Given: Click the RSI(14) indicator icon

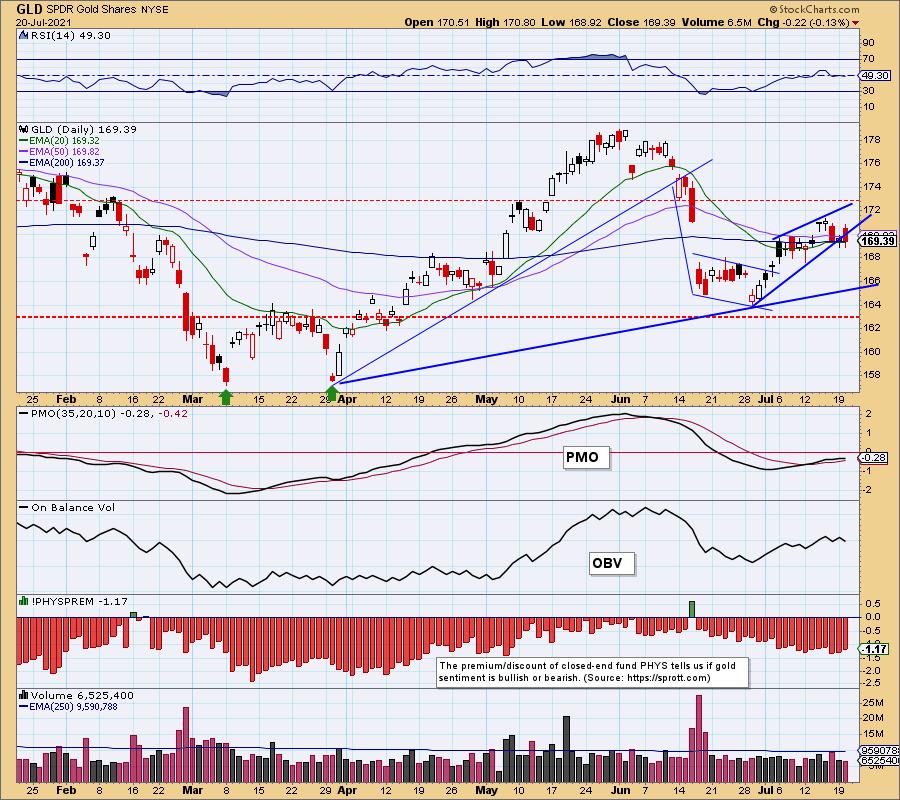Looking at the screenshot, I should [24, 36].
